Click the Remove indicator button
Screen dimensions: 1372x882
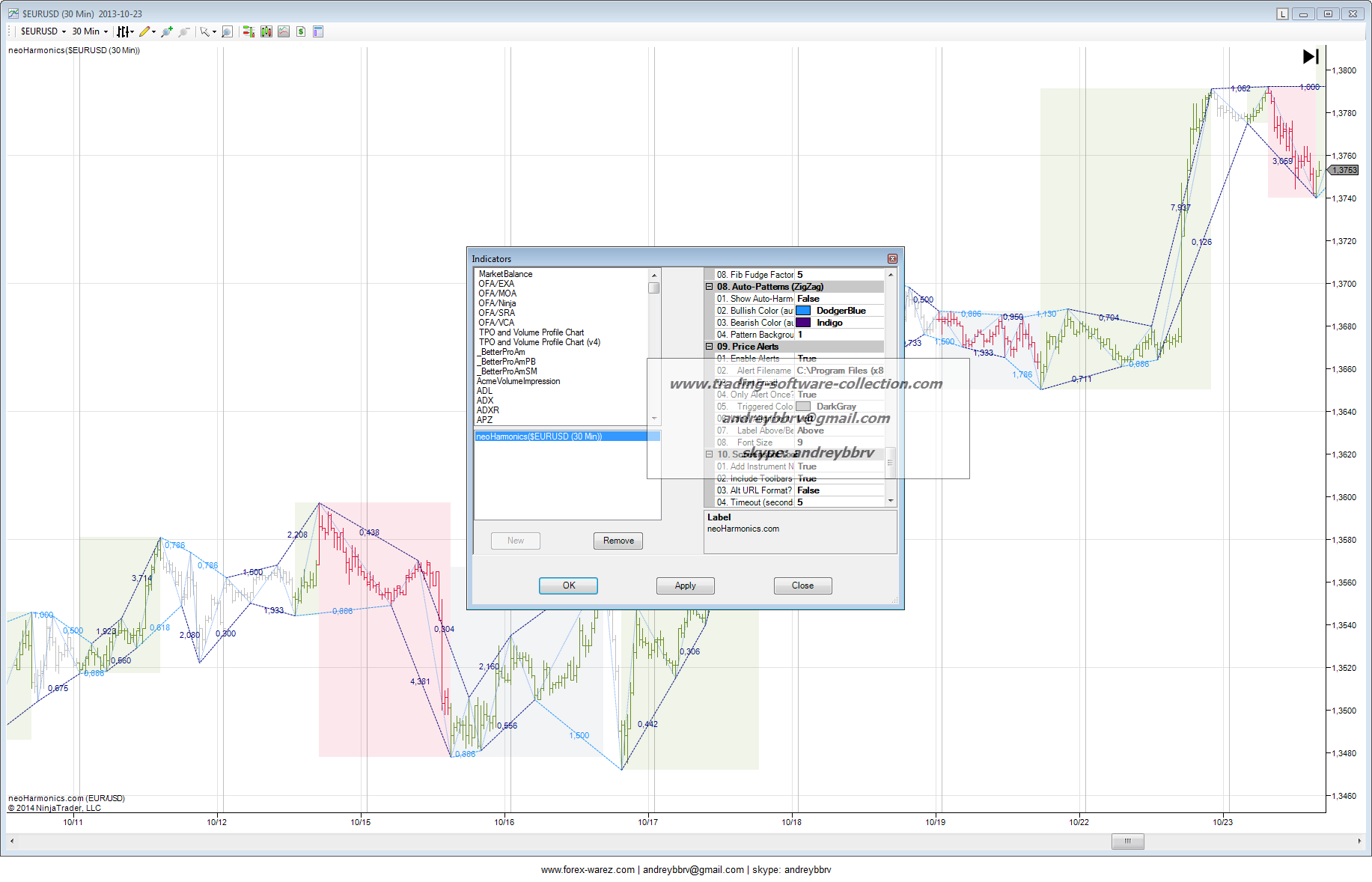618,541
